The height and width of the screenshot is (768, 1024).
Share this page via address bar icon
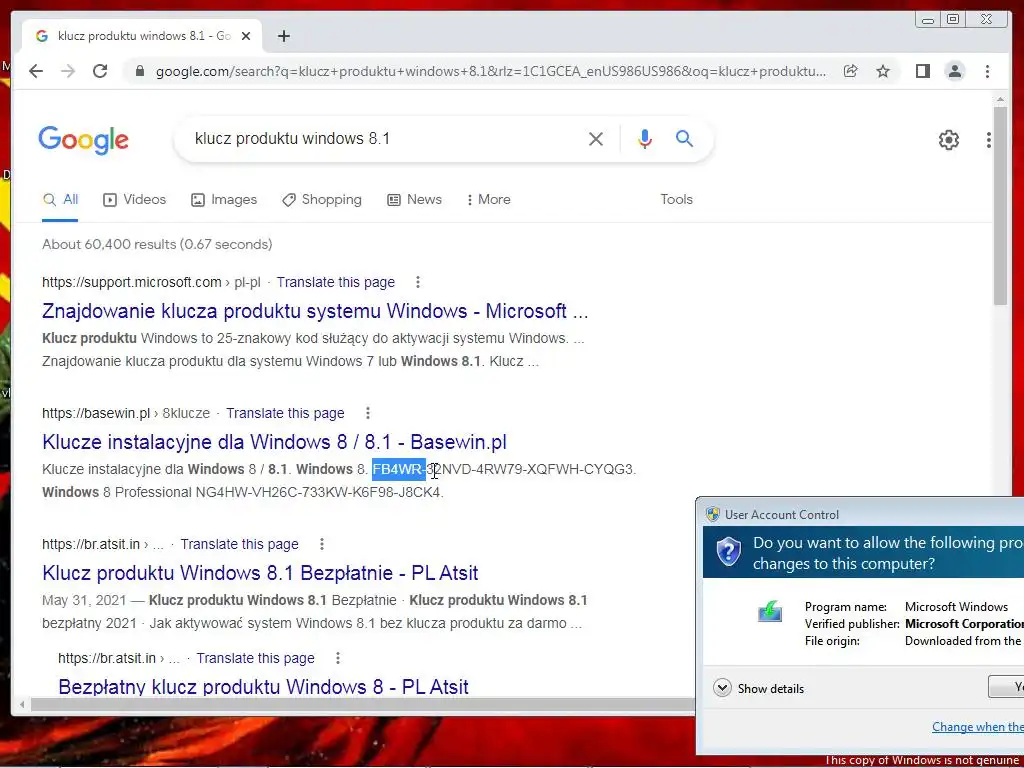tap(850, 71)
